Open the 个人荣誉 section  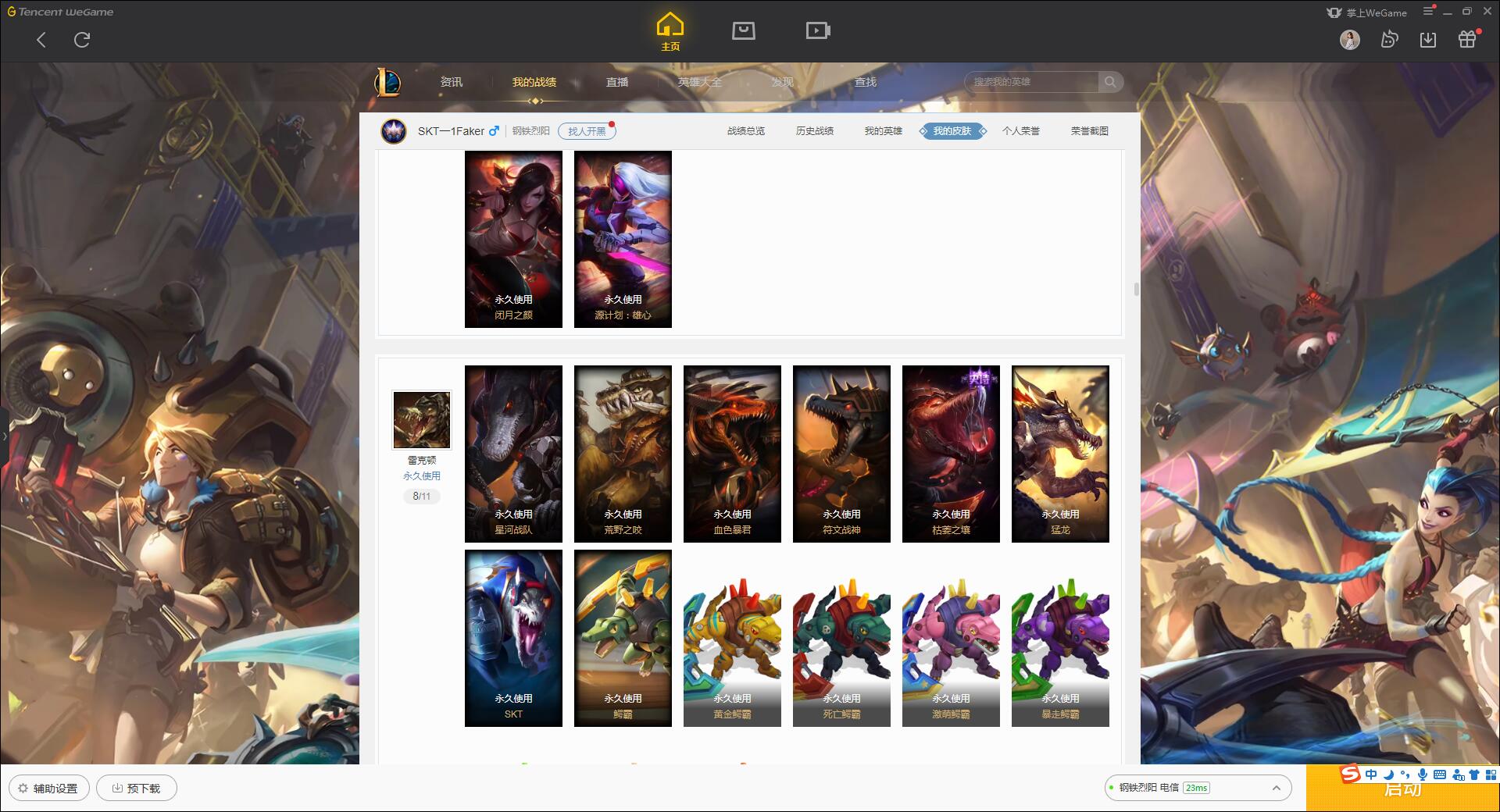click(1021, 131)
